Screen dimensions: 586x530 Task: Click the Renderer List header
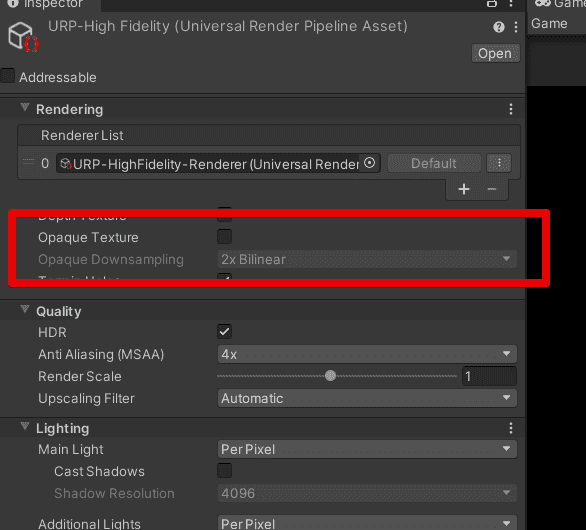269,135
